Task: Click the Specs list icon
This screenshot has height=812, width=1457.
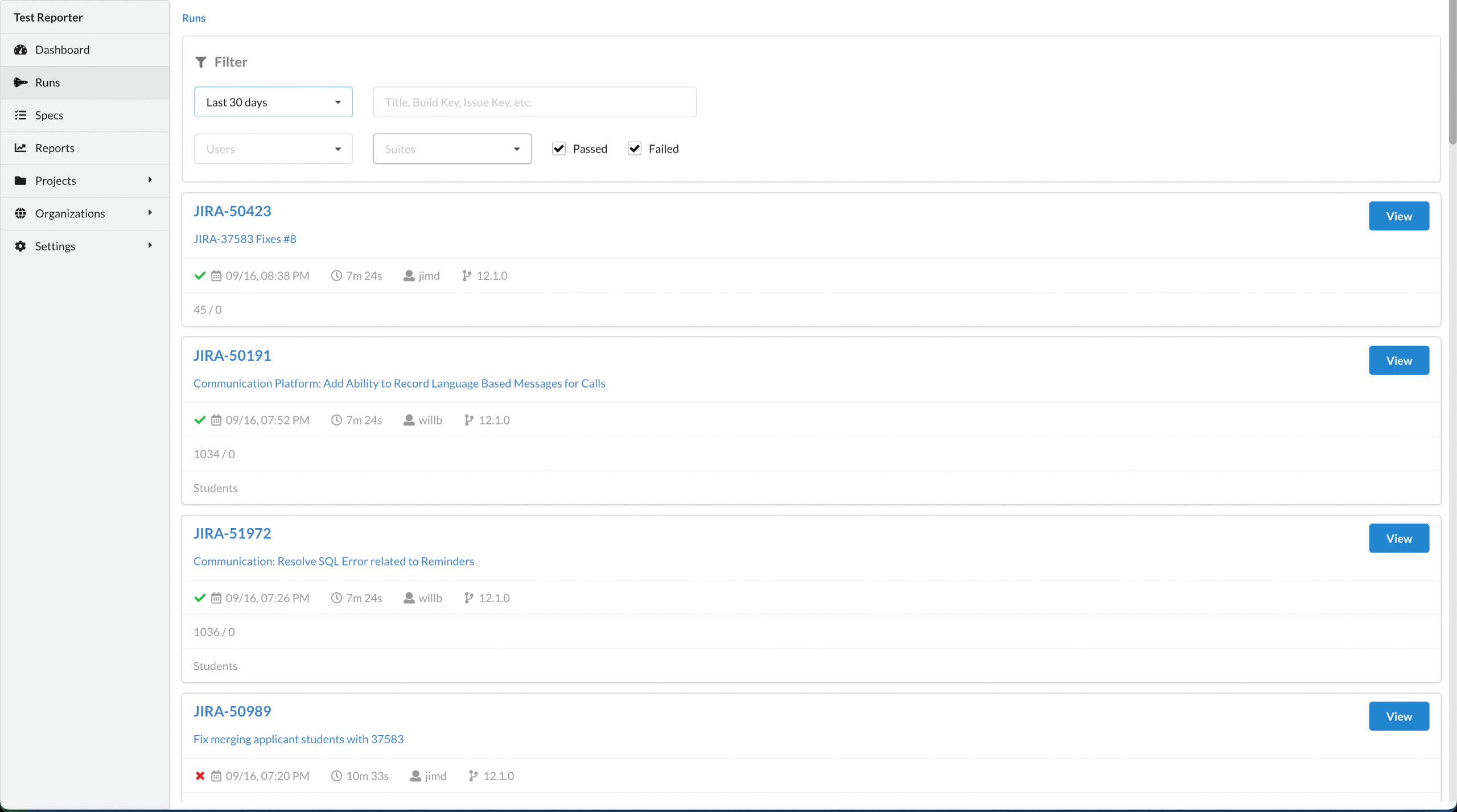Action: (x=20, y=115)
